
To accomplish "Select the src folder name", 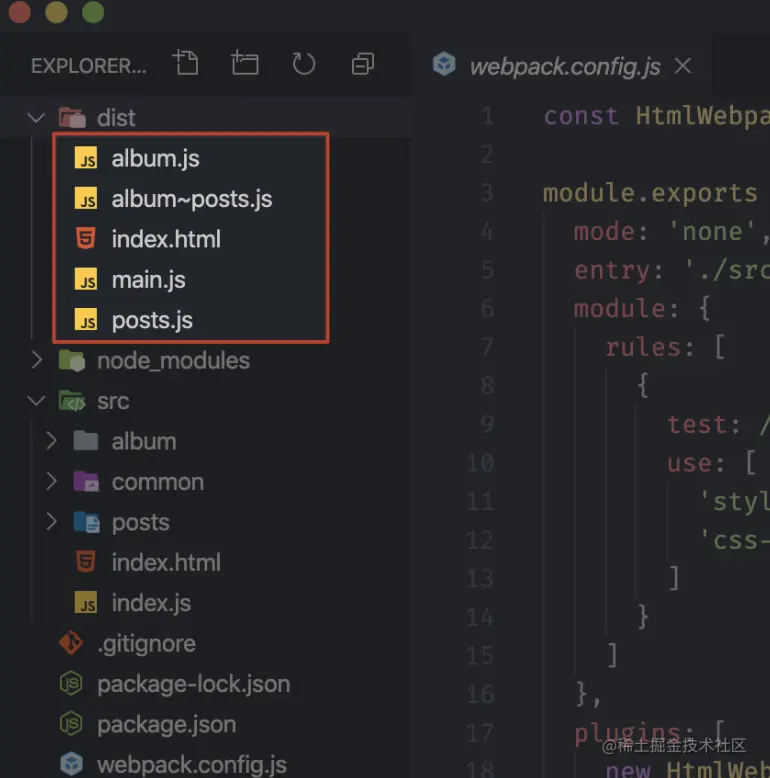I will [113, 401].
